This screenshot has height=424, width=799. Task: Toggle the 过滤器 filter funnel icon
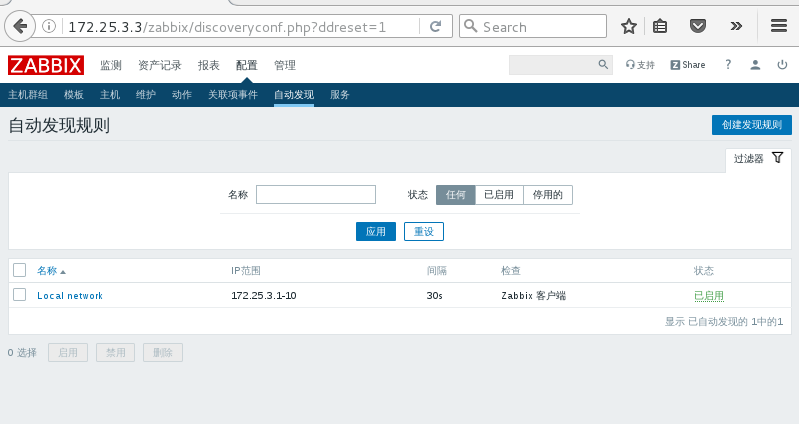(777, 158)
